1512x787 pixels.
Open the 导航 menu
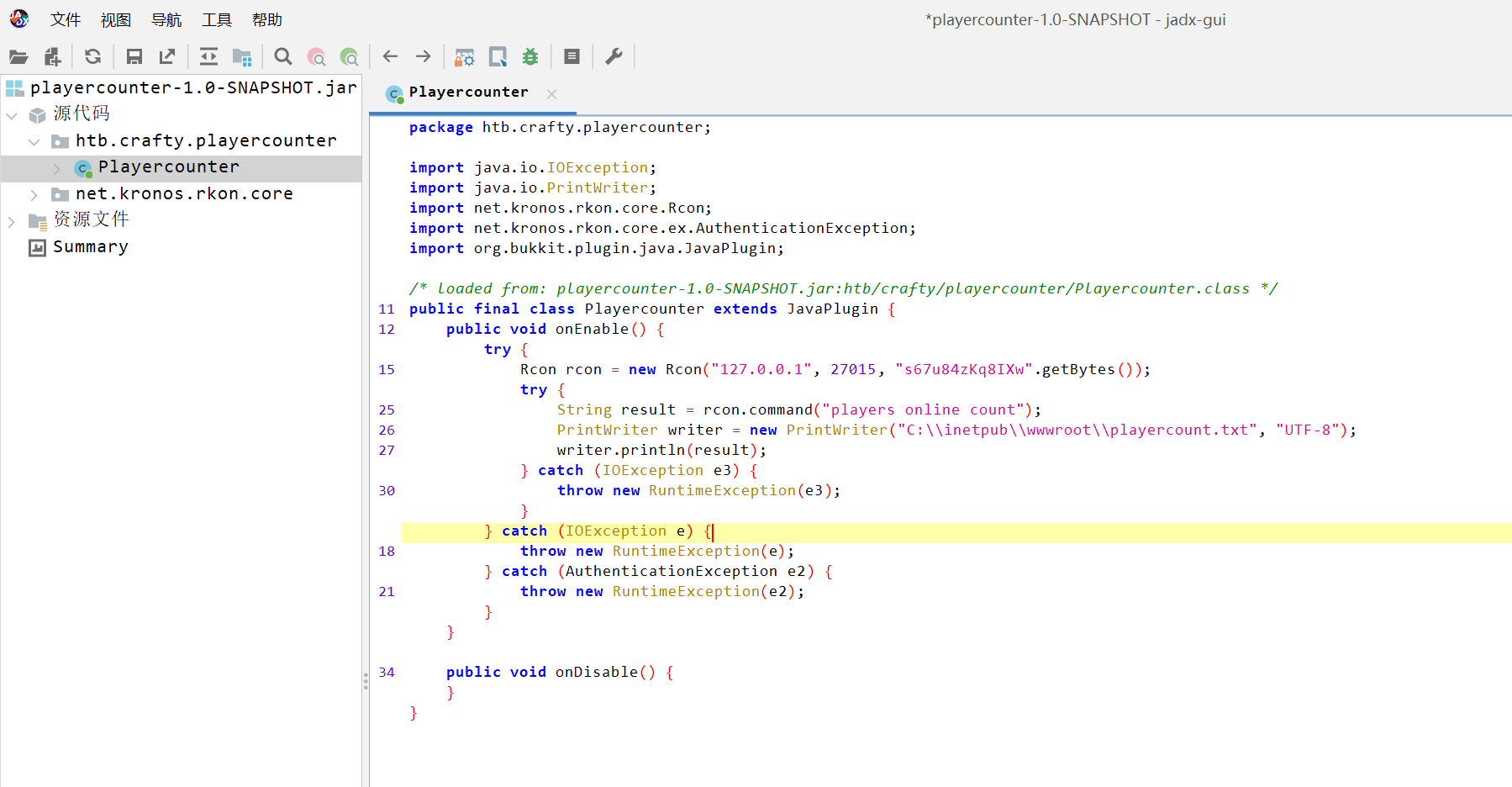pyautogui.click(x=166, y=19)
